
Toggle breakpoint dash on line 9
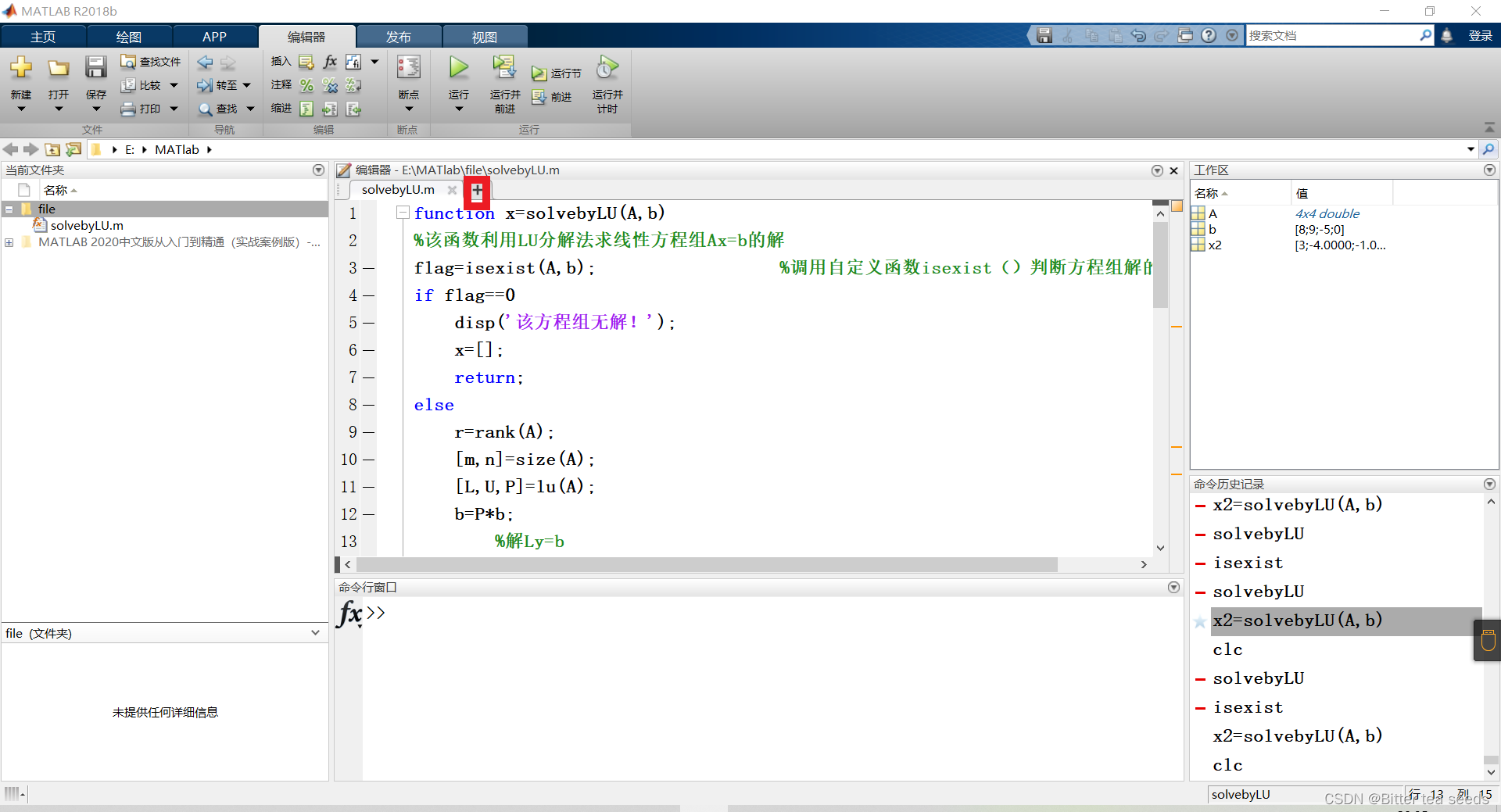click(x=369, y=432)
